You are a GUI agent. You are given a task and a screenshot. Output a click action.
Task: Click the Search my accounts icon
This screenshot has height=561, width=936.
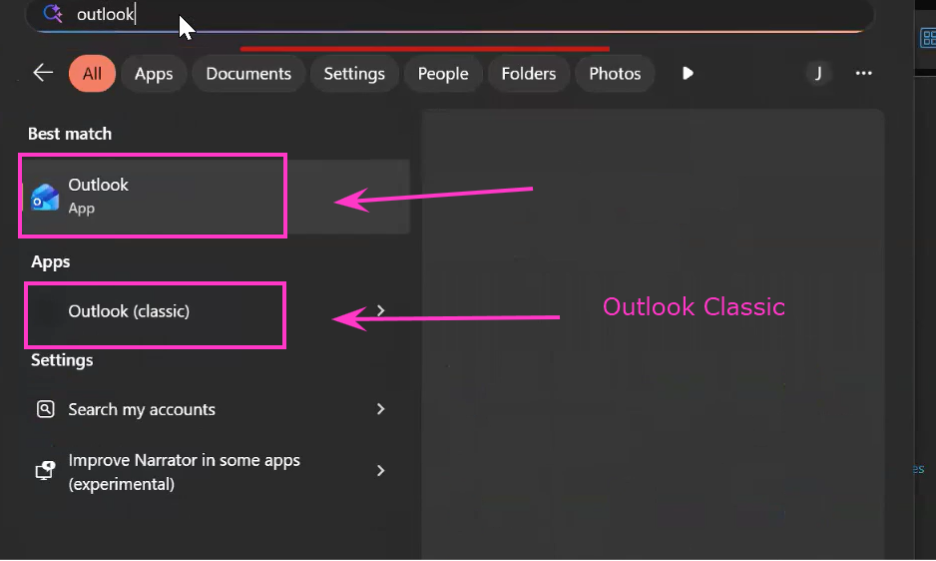45,409
